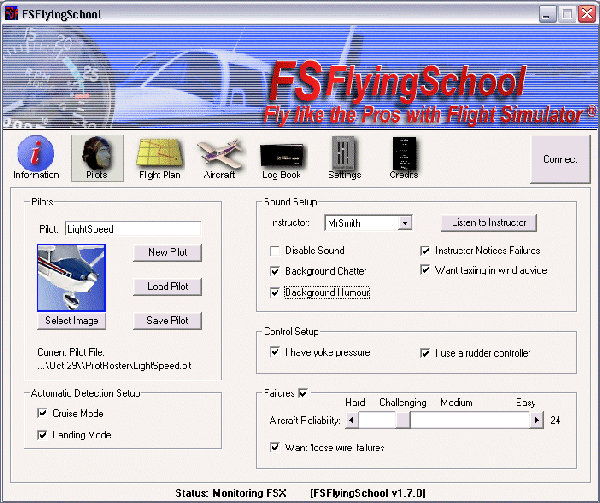Click the New Pilot button
600x503 pixels.
tap(167, 252)
